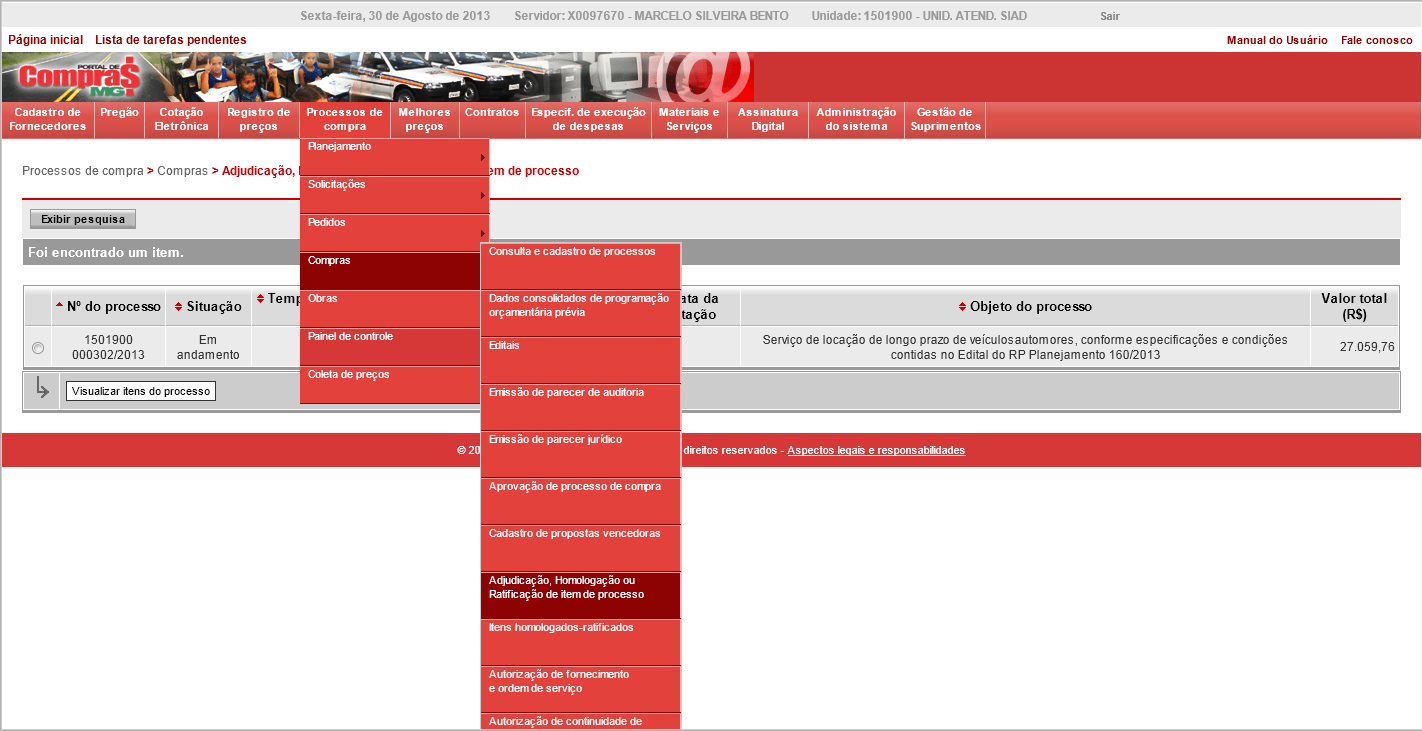Expand Planejamento submenu arrow
The width and height of the screenshot is (1422, 731).
coord(483,157)
